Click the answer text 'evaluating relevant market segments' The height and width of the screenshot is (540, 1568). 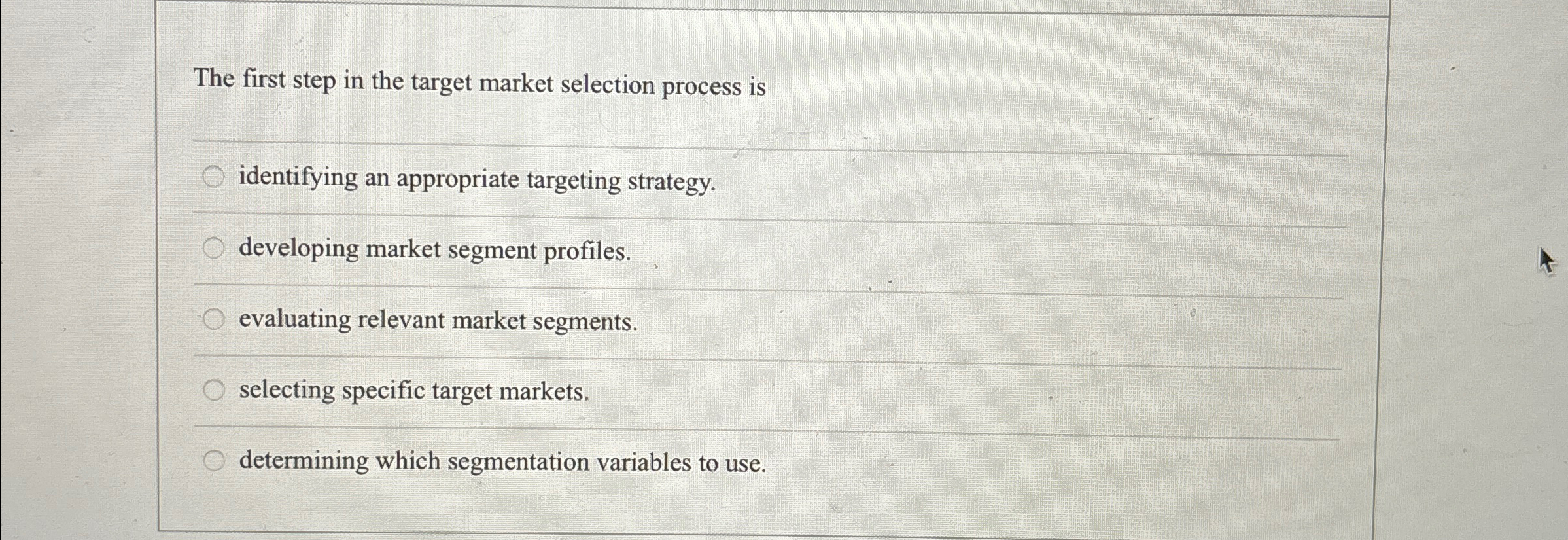[x=438, y=320]
